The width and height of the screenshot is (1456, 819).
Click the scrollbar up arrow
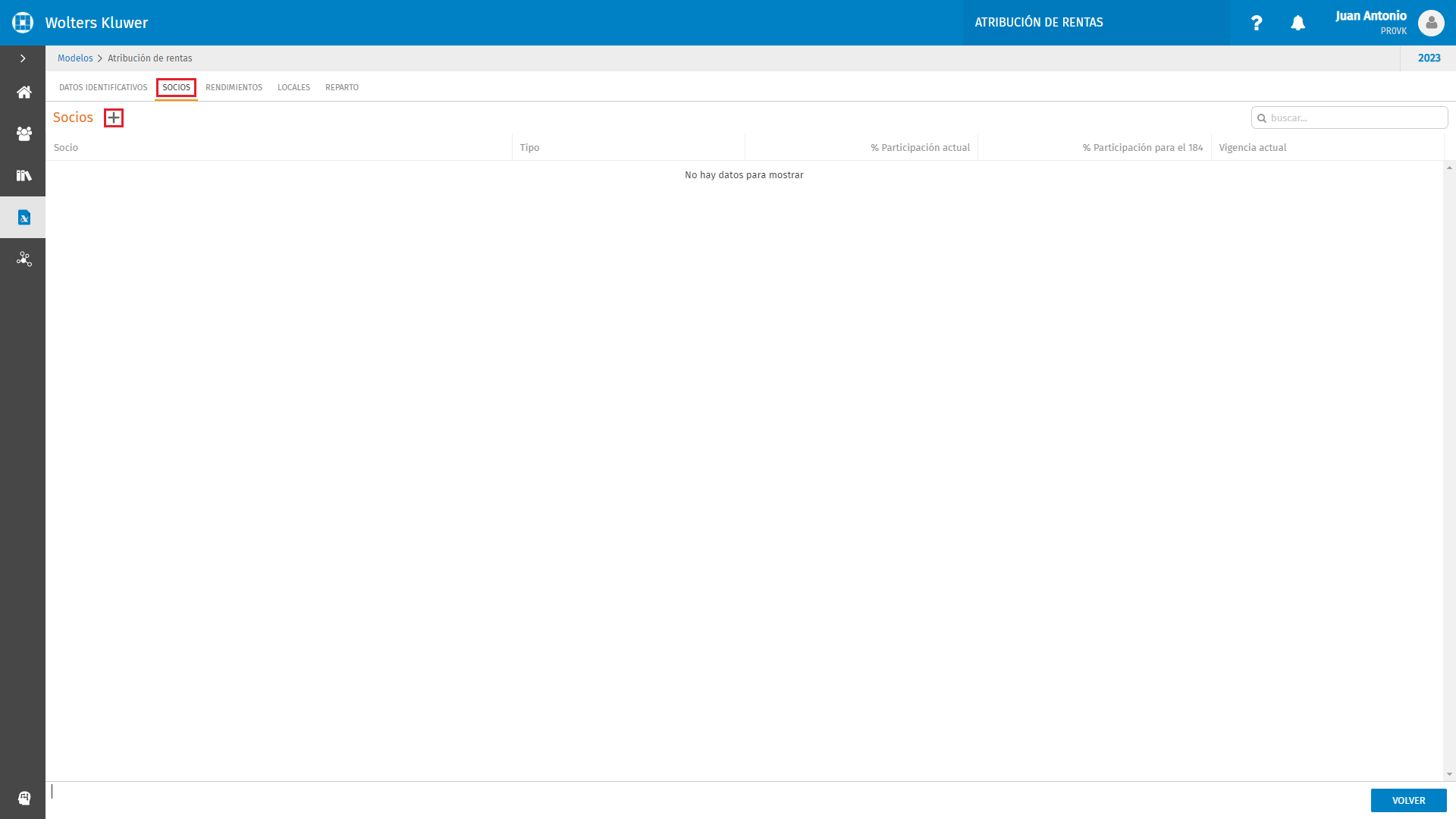point(1449,168)
